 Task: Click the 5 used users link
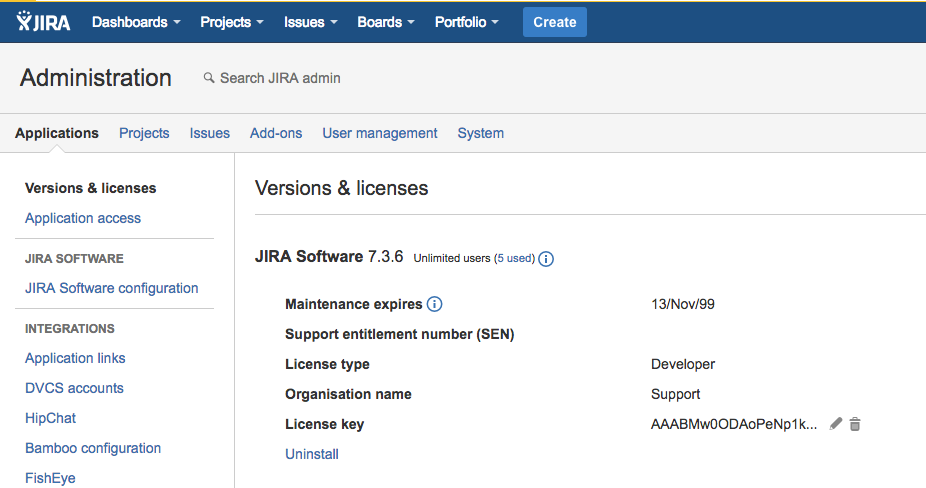coord(514,258)
